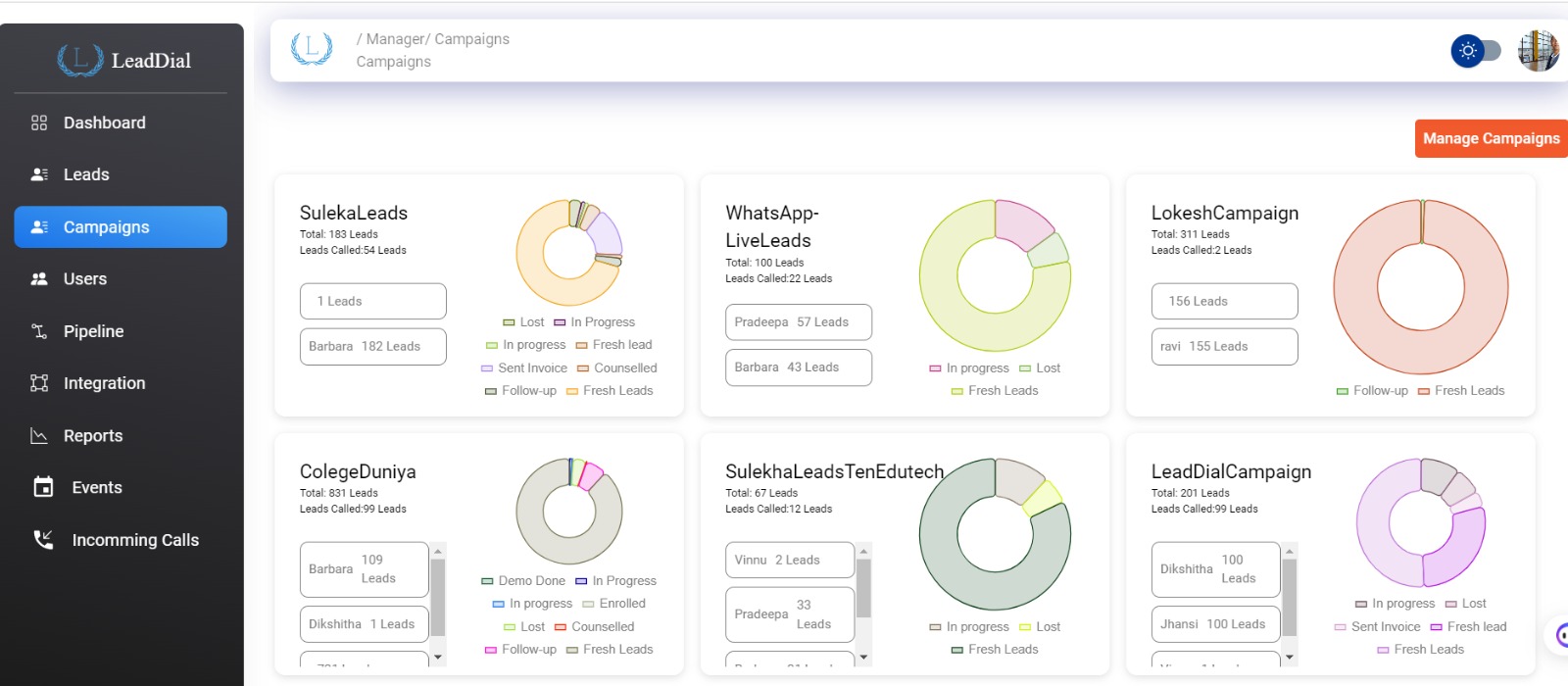Click 'Dikshitha 1 Leads' box
The width and height of the screenshot is (1568, 686).
pos(365,624)
